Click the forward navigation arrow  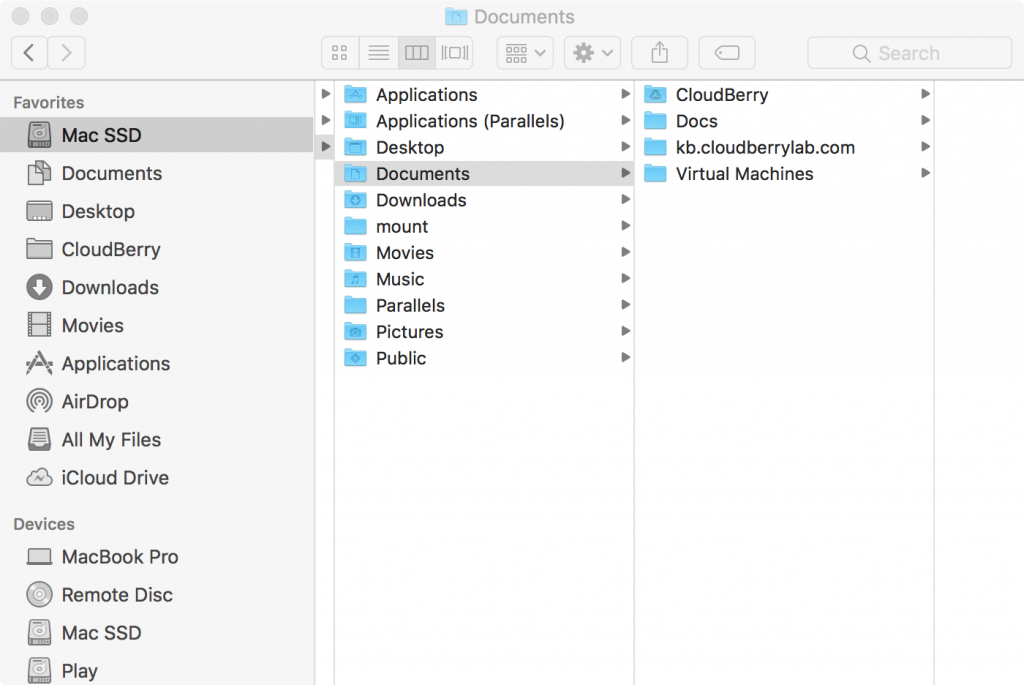(x=66, y=52)
